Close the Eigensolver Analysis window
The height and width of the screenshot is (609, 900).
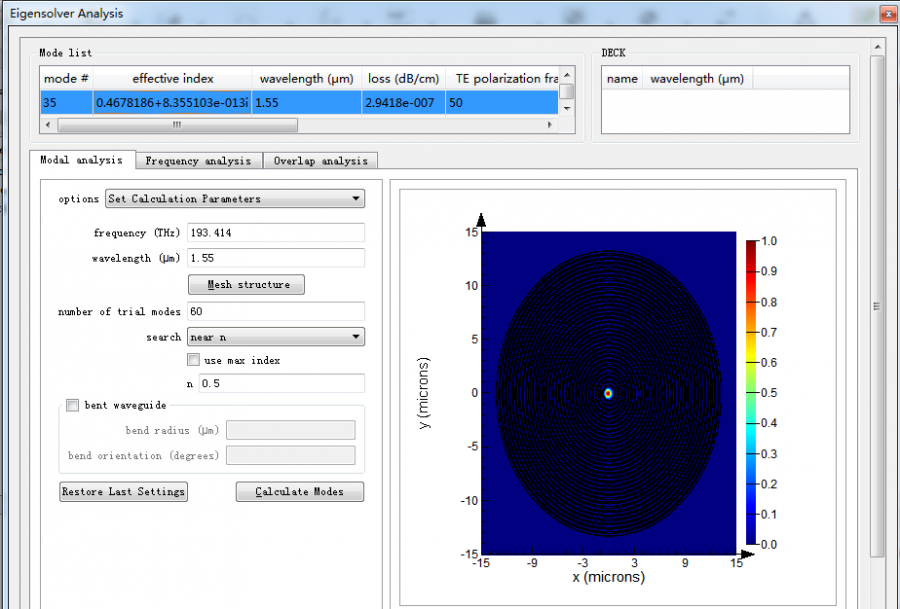pyautogui.click(x=886, y=14)
